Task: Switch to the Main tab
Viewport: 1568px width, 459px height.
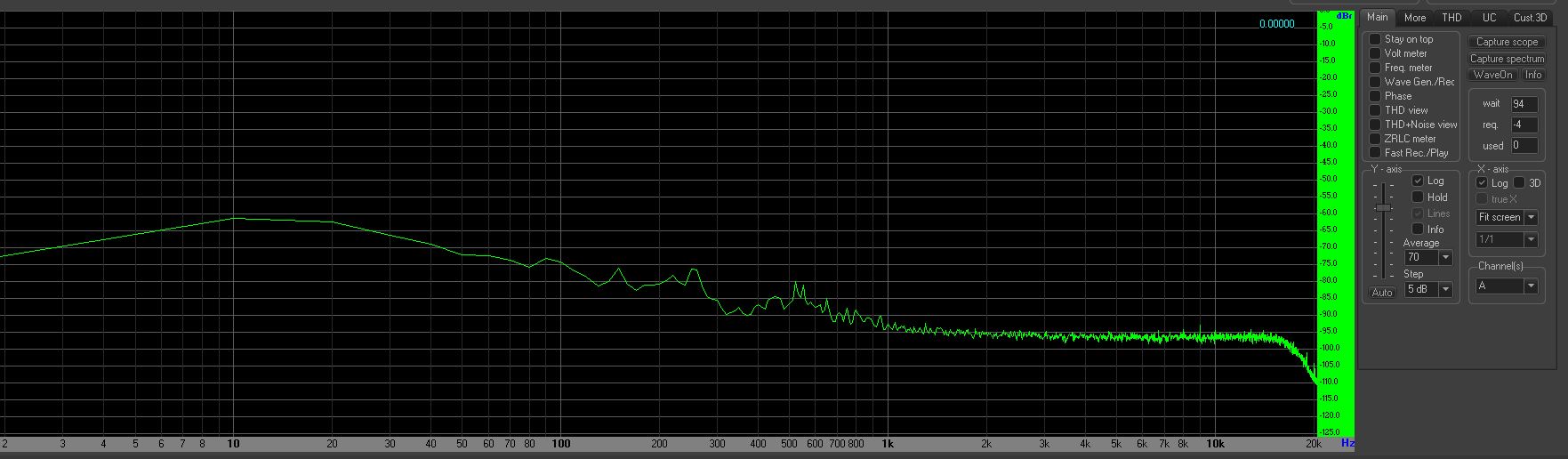Action: 1377,17
